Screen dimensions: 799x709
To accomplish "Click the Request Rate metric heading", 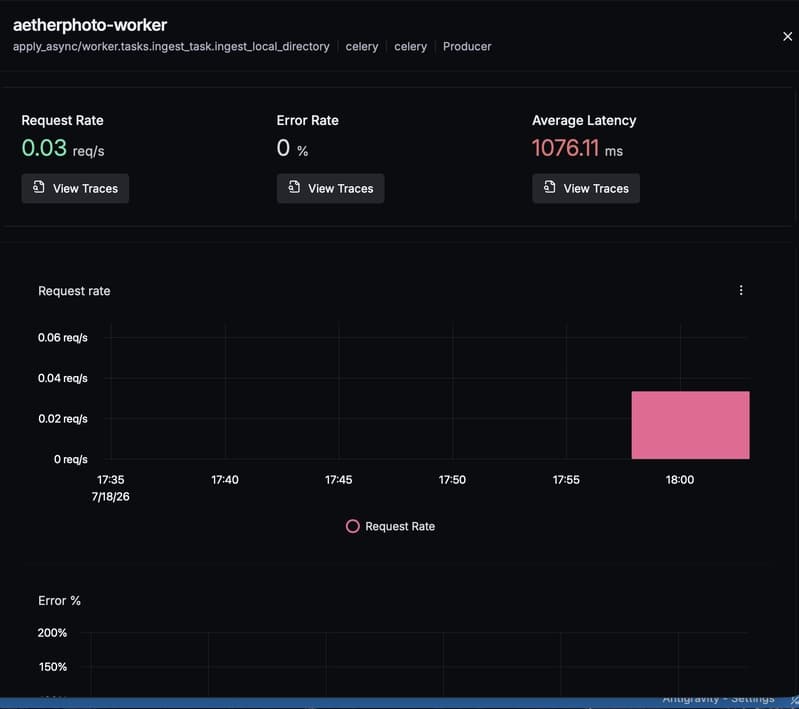I will [x=62, y=120].
